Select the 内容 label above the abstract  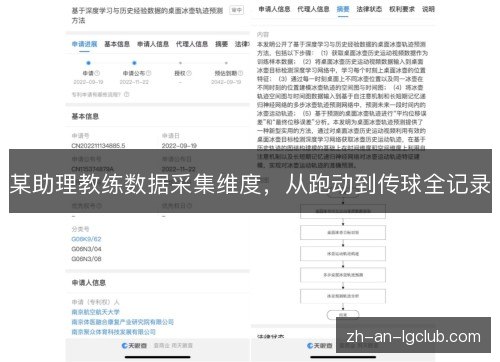click(263, 34)
